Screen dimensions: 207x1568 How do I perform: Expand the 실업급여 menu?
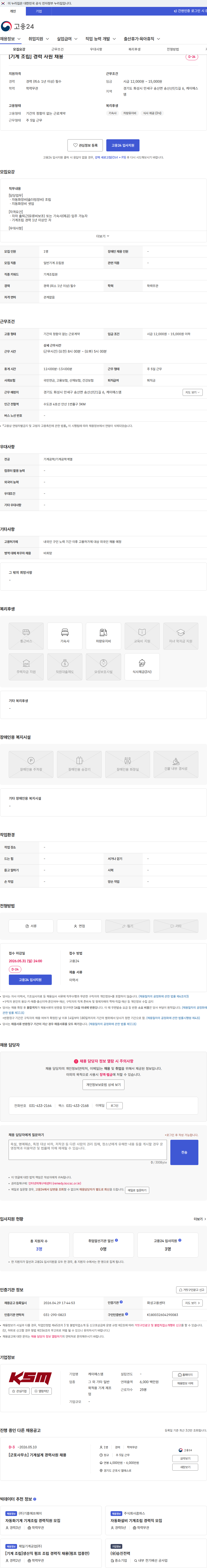point(67,39)
